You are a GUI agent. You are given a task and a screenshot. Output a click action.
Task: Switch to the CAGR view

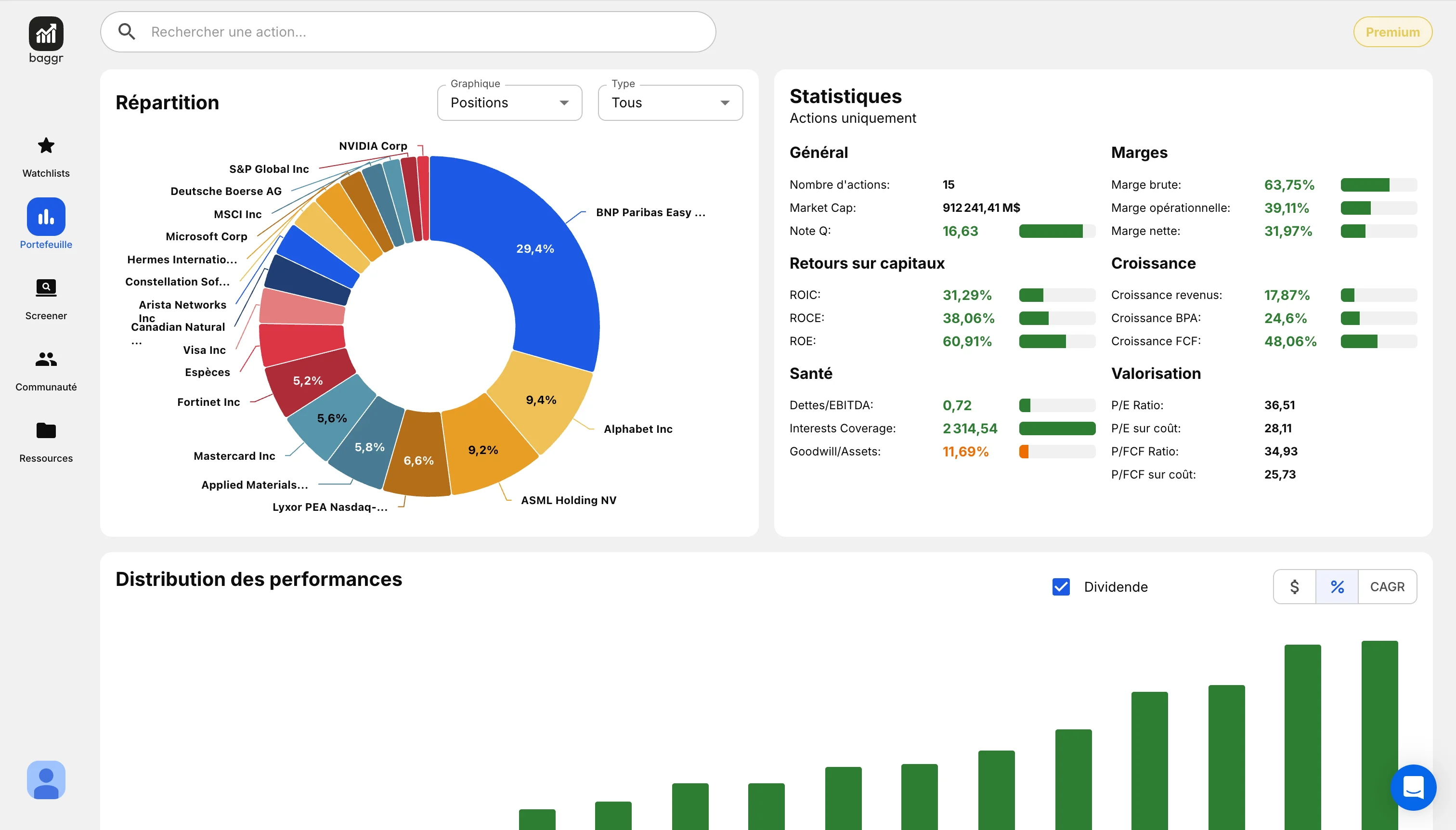1387,586
